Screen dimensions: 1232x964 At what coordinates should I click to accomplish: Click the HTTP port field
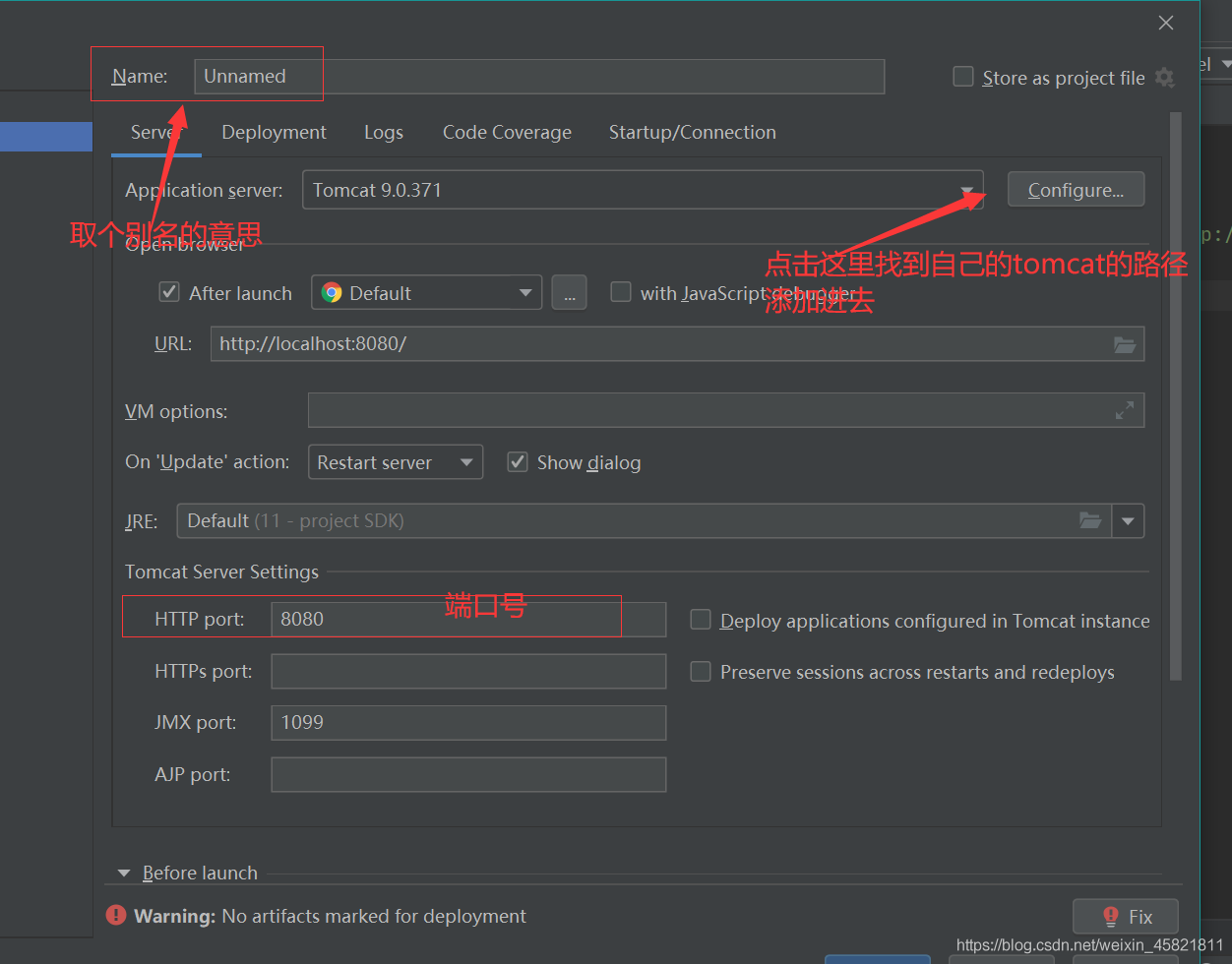coord(468,619)
